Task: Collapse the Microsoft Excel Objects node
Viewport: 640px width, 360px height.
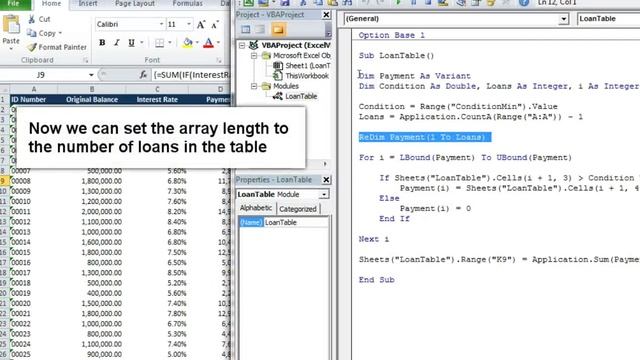Action: coord(254,56)
